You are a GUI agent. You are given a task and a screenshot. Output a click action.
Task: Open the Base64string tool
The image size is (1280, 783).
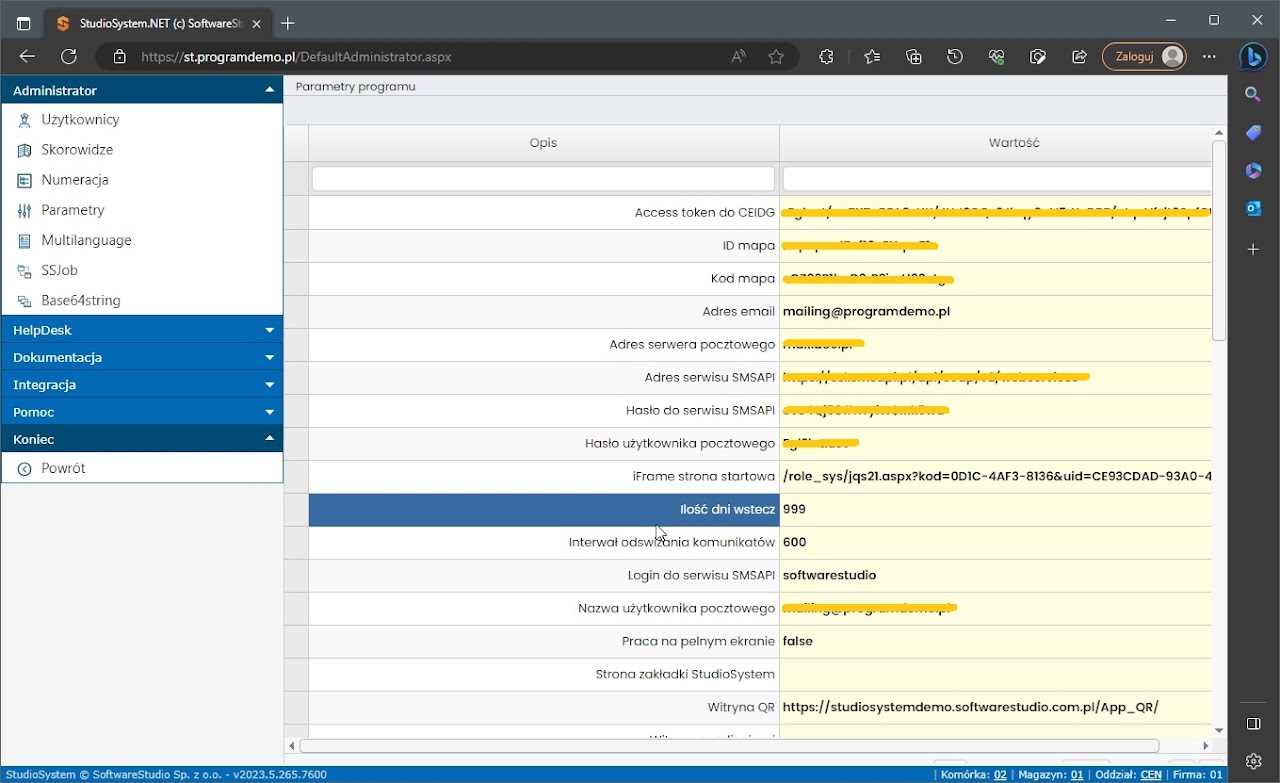point(81,300)
